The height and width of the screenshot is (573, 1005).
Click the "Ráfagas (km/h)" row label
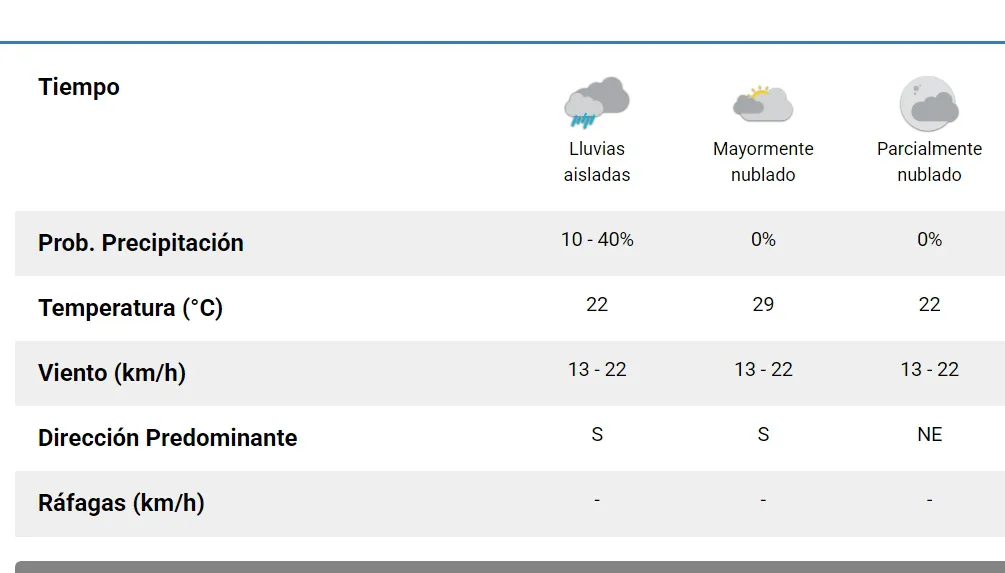[121, 503]
